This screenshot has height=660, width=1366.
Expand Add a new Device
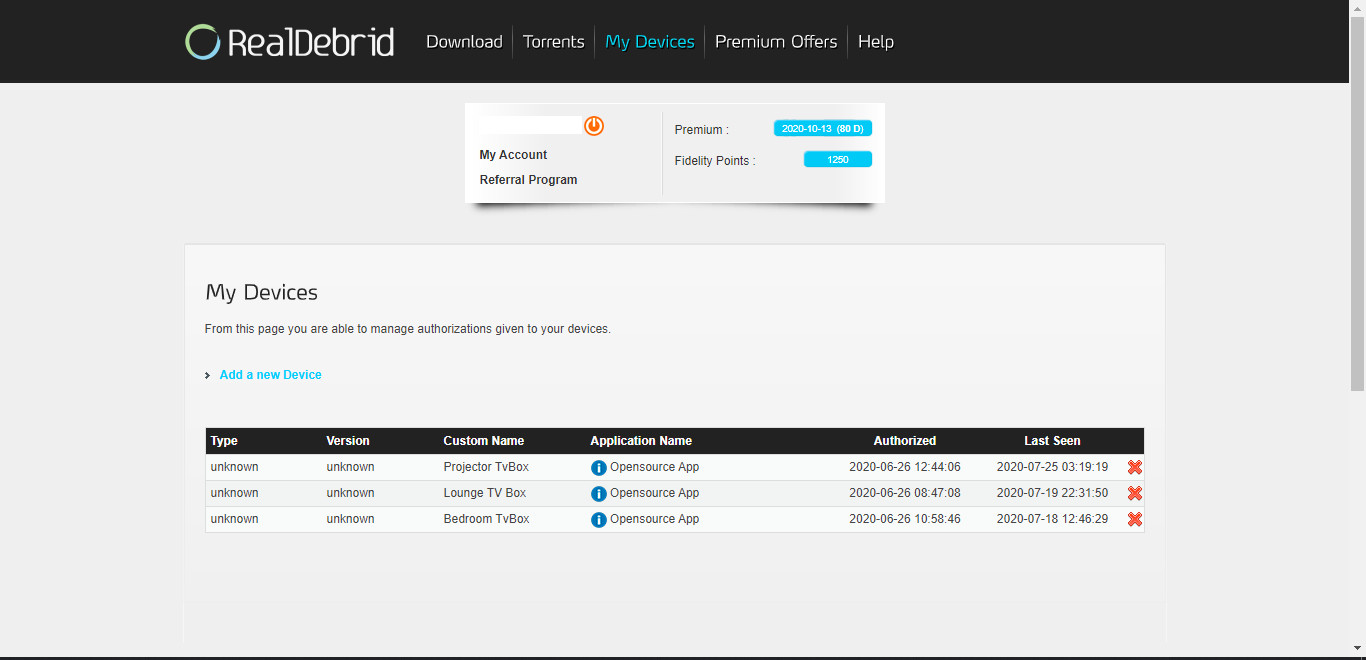[x=270, y=375]
